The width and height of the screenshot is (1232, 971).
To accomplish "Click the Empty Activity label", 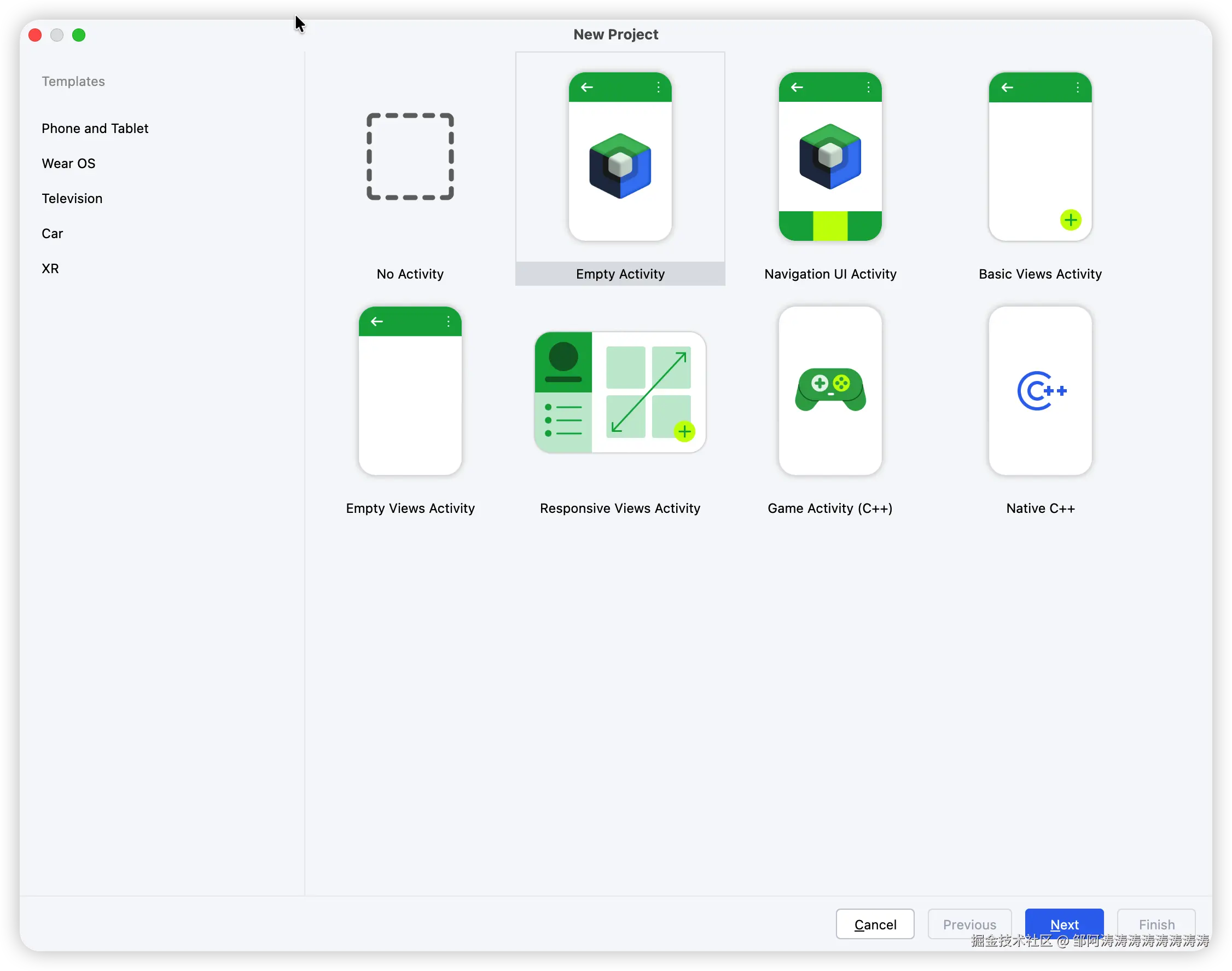I will [620, 274].
